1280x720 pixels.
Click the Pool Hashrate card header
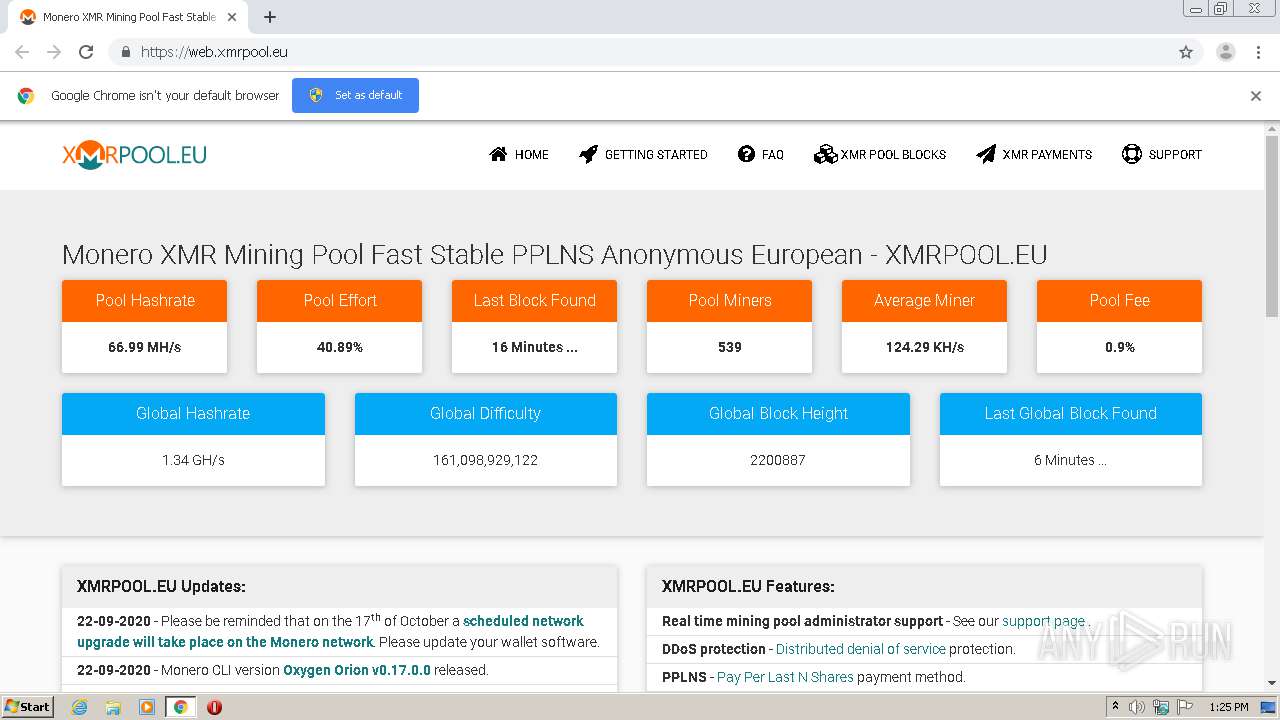click(144, 300)
